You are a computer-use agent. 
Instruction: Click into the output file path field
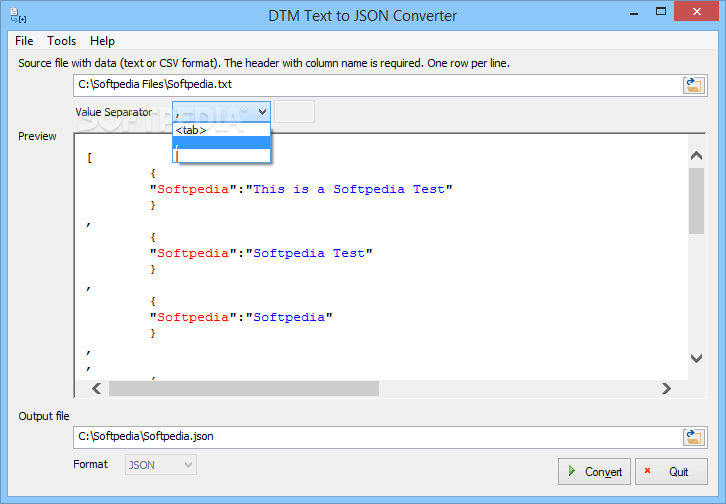pos(377,437)
